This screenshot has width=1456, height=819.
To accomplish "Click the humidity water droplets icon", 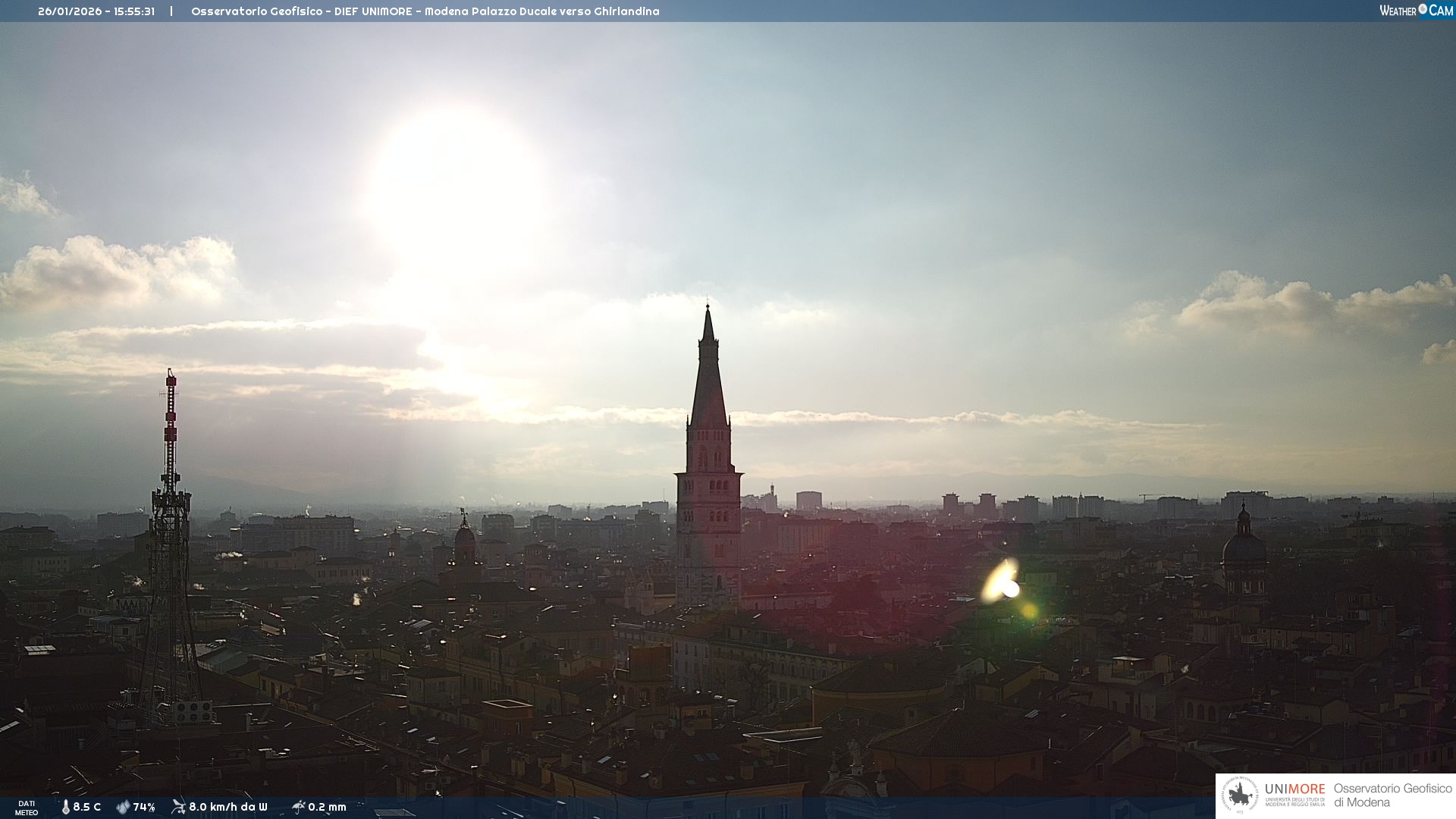I will point(123,807).
